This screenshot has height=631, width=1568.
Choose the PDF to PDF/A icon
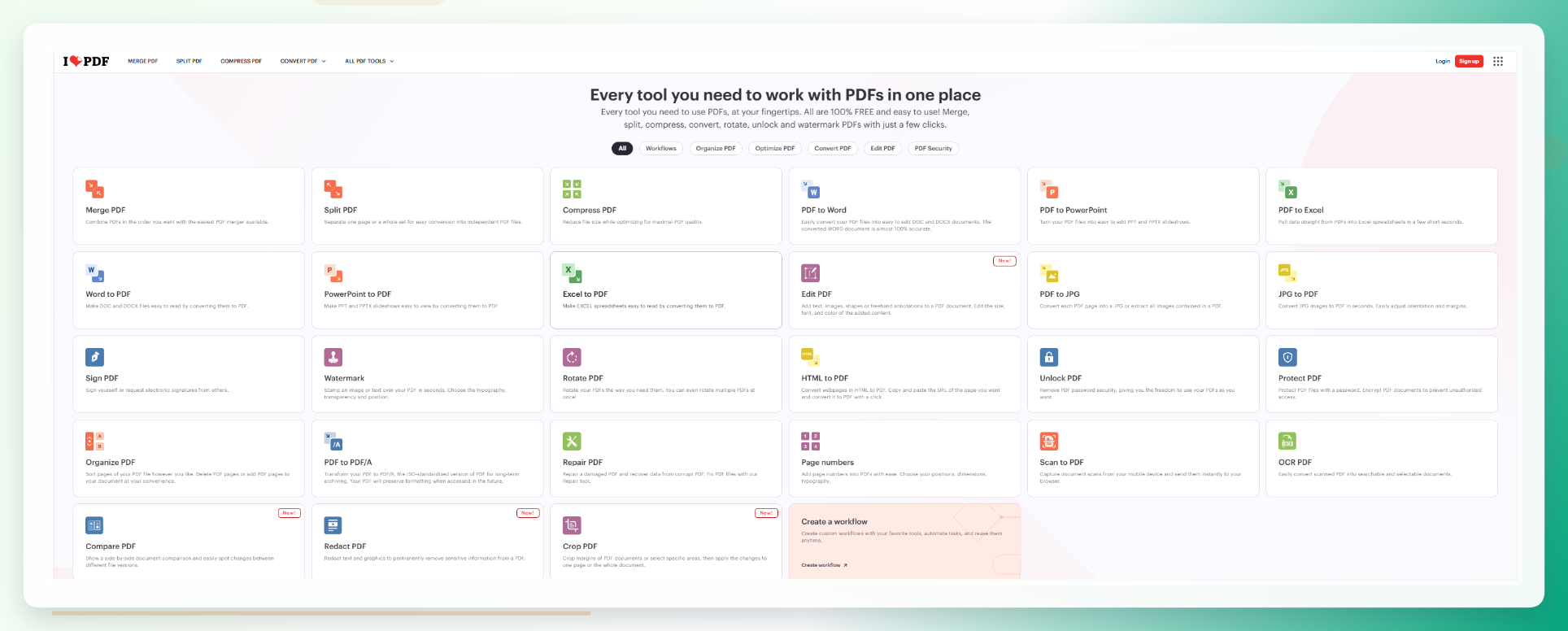click(333, 441)
